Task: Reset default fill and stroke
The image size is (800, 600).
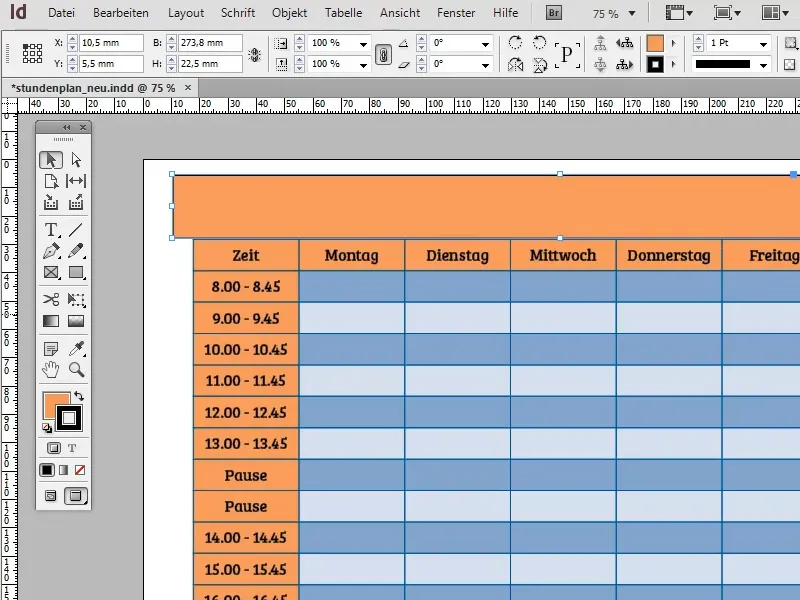Action: click(47, 428)
